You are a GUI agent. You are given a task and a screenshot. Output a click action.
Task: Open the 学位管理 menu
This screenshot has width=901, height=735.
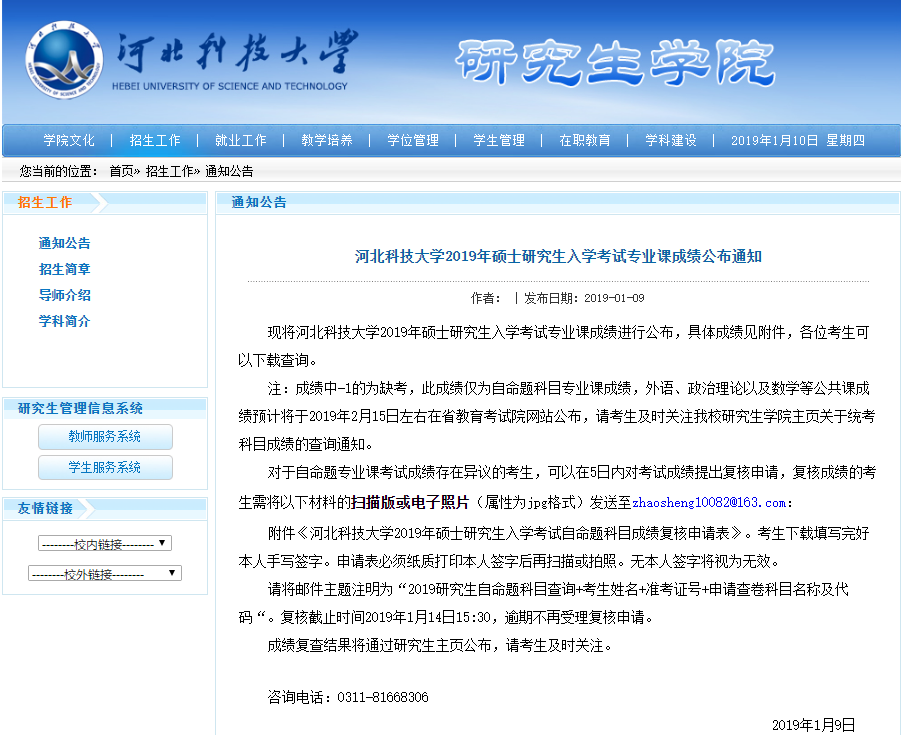(413, 140)
